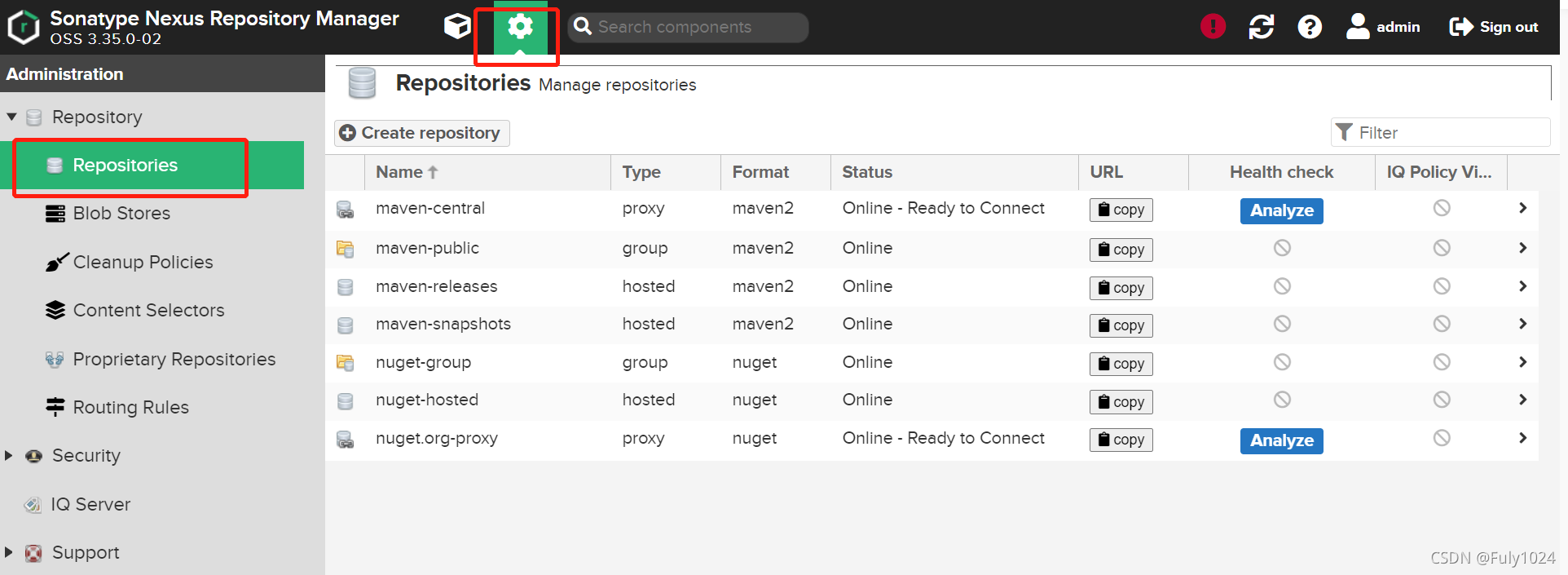Click the Routing Rules signpost icon

55,407
